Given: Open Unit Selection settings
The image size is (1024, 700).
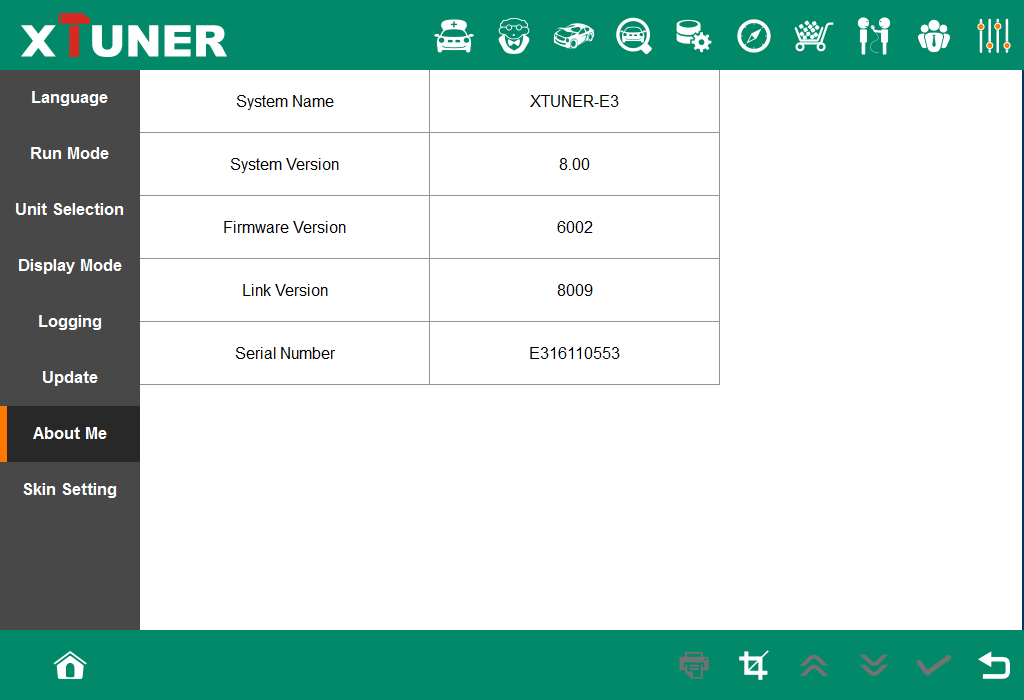Looking at the screenshot, I should 70,210.
